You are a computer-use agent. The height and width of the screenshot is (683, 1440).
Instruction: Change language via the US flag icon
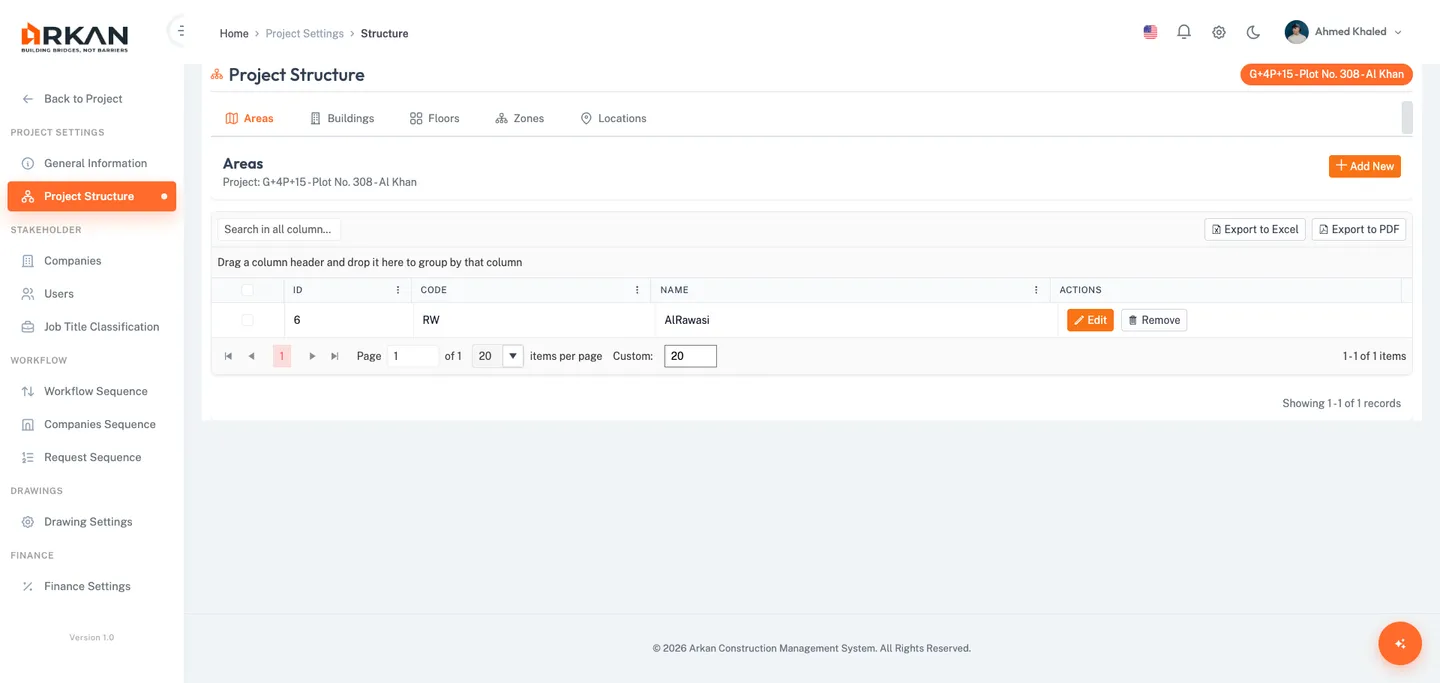(x=1149, y=31)
